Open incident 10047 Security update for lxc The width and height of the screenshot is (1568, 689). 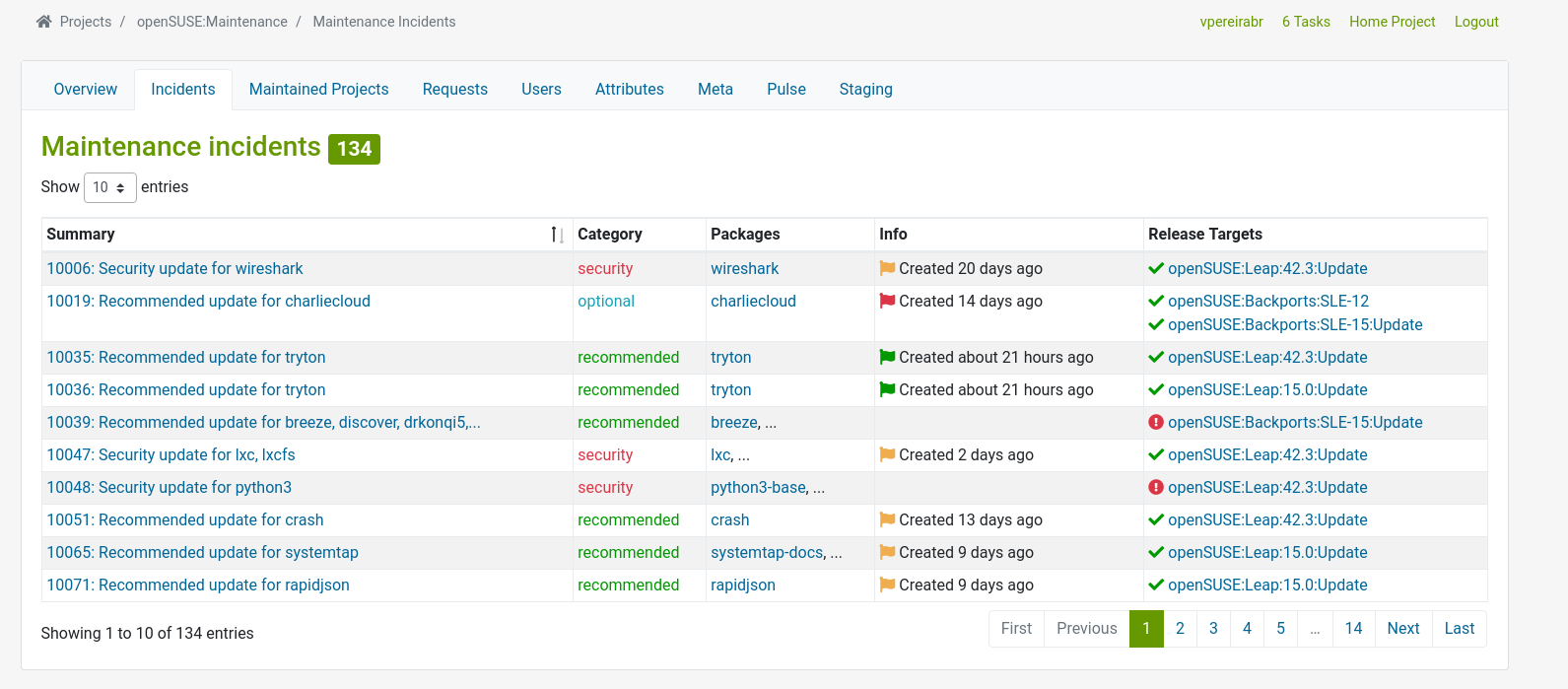click(170, 454)
